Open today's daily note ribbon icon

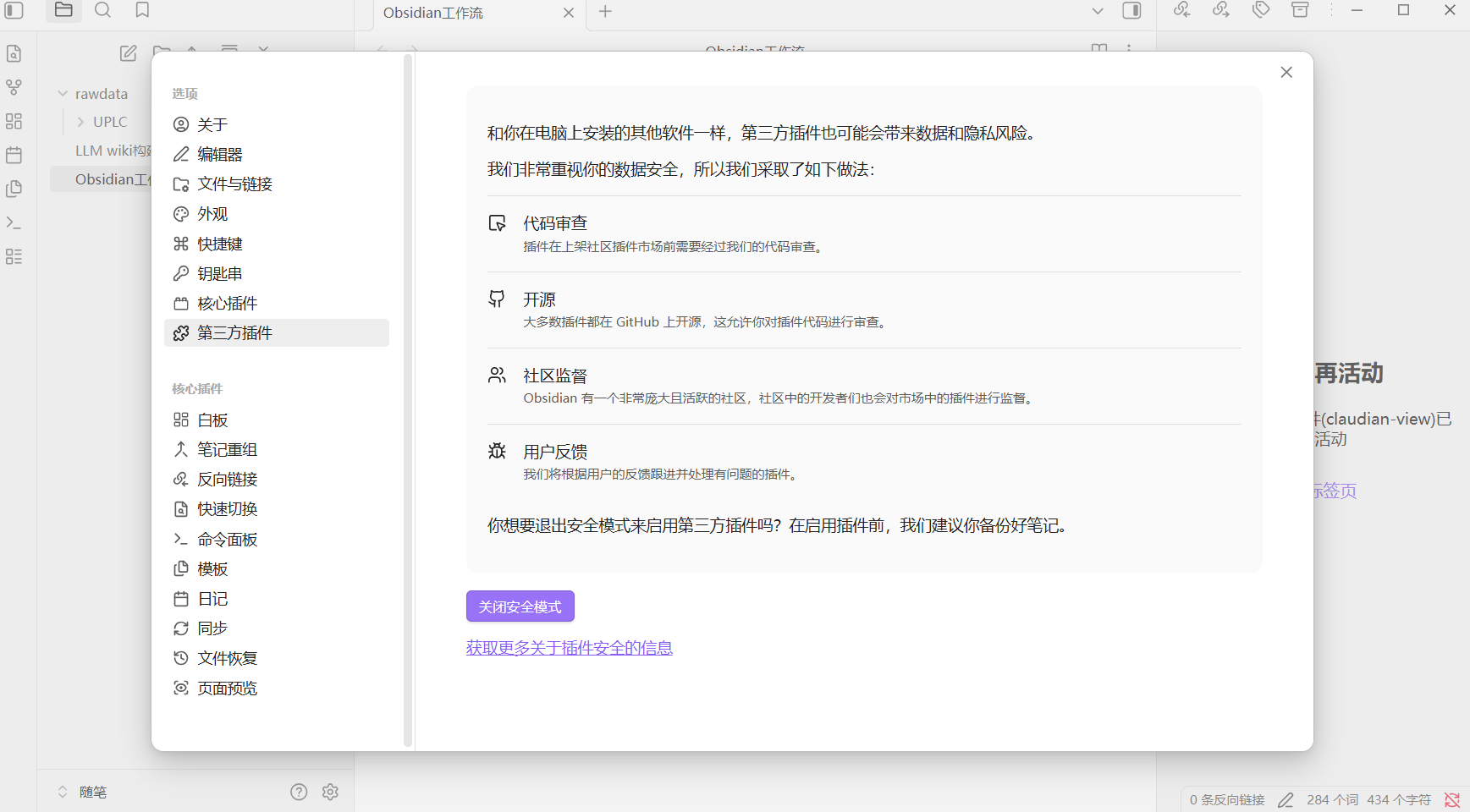[x=14, y=155]
